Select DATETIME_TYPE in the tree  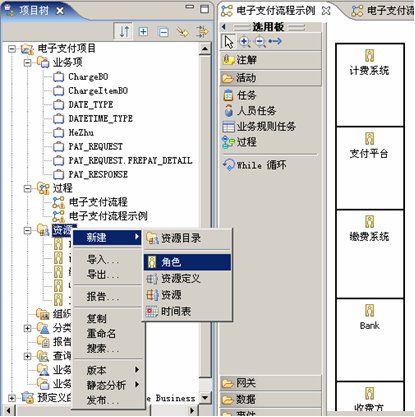tap(100, 119)
